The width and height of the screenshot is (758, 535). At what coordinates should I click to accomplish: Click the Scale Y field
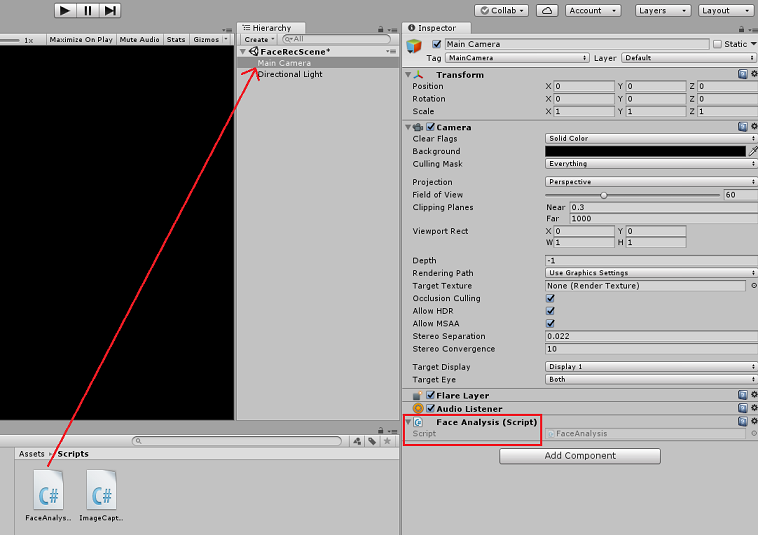pos(656,112)
